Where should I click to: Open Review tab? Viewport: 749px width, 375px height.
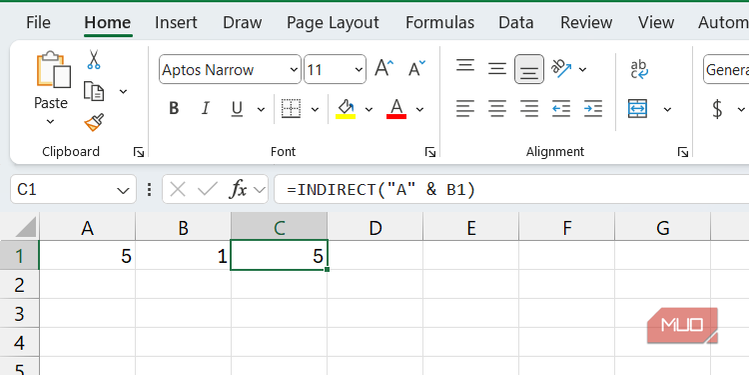tap(586, 22)
